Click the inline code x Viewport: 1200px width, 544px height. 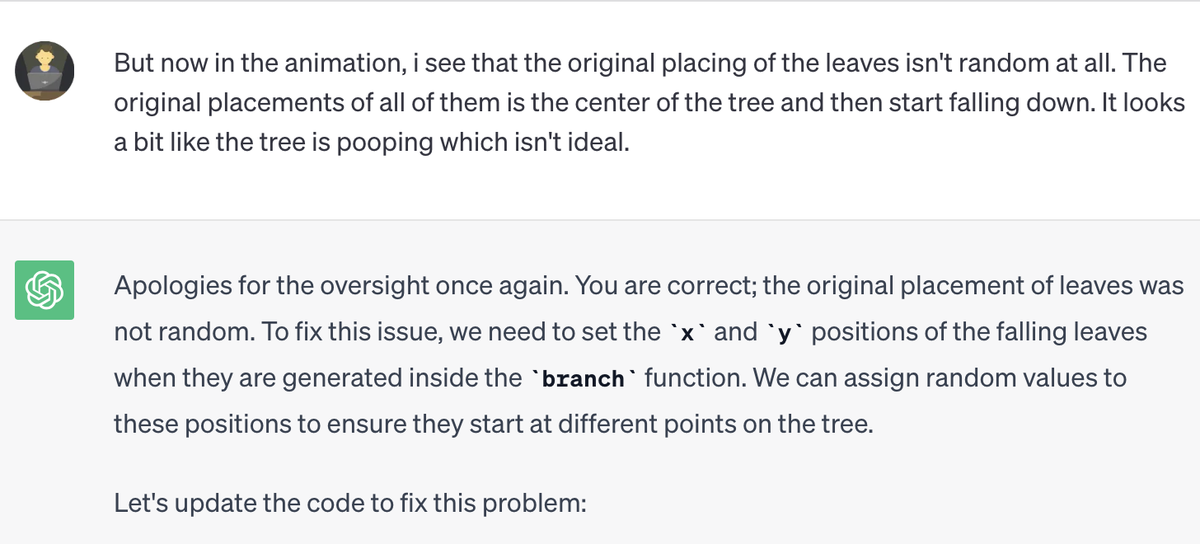686,332
